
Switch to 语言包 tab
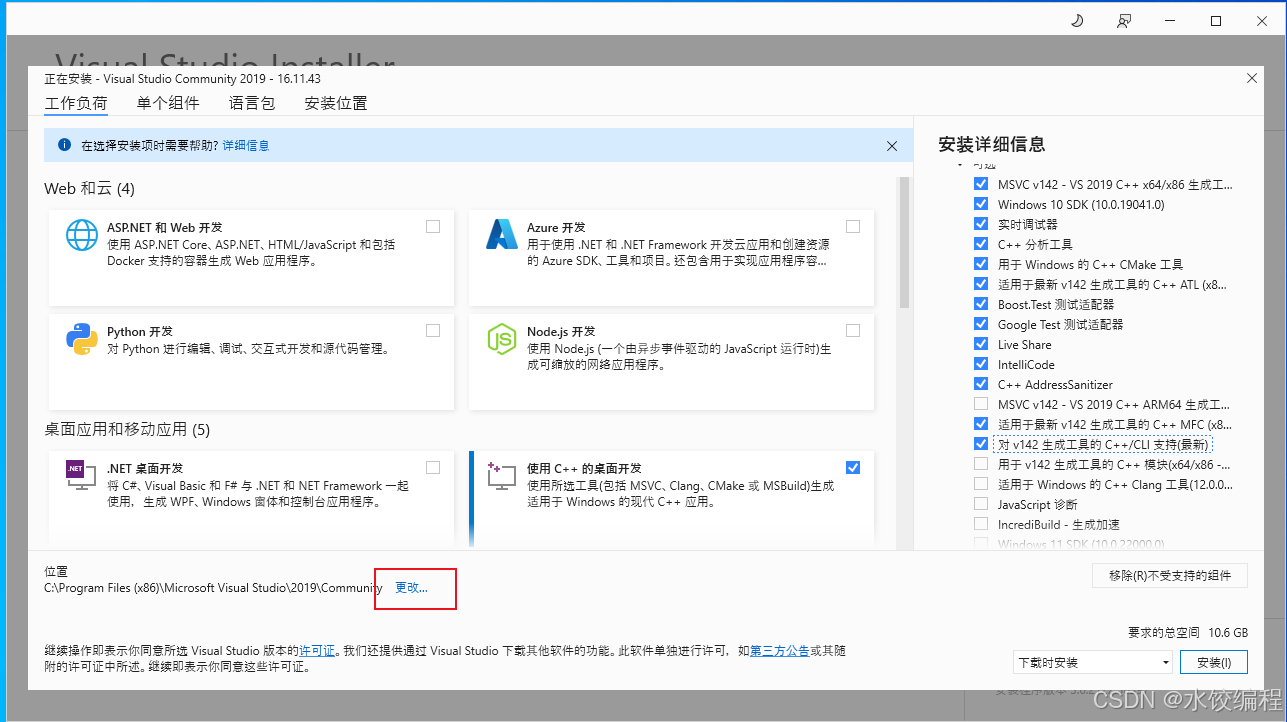[x=252, y=103]
